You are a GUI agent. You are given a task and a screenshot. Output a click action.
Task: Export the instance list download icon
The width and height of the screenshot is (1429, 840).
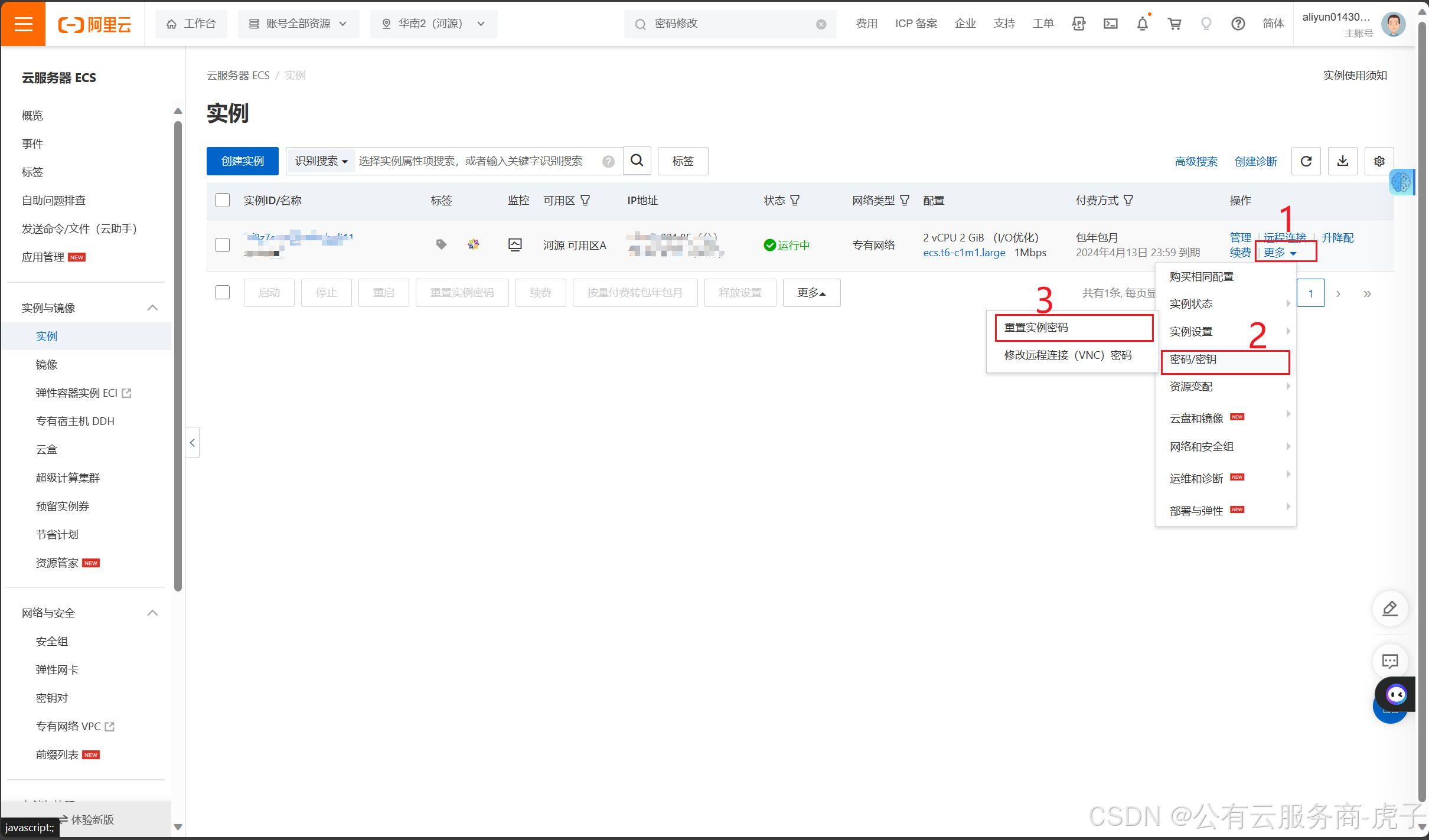[x=1343, y=161]
